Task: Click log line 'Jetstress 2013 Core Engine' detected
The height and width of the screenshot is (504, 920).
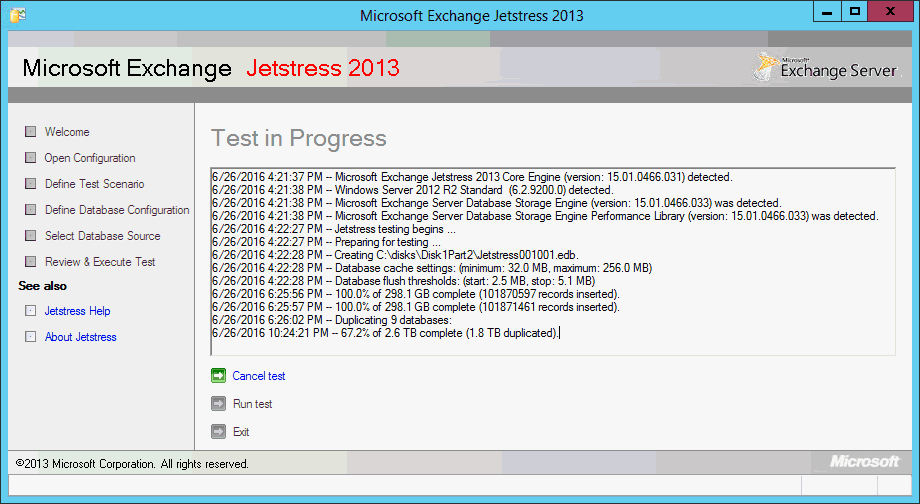Action: [x=472, y=177]
